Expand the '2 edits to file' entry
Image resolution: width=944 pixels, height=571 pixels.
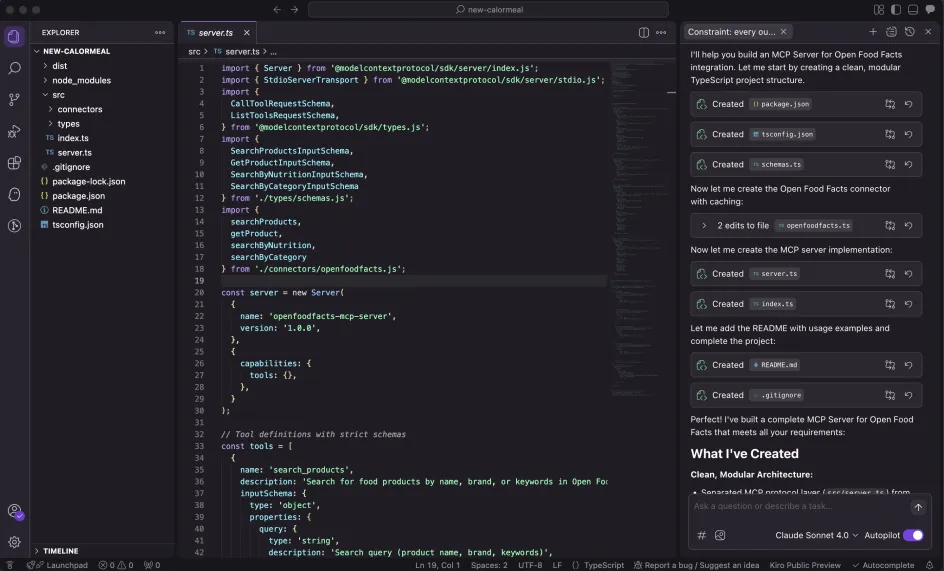point(704,226)
